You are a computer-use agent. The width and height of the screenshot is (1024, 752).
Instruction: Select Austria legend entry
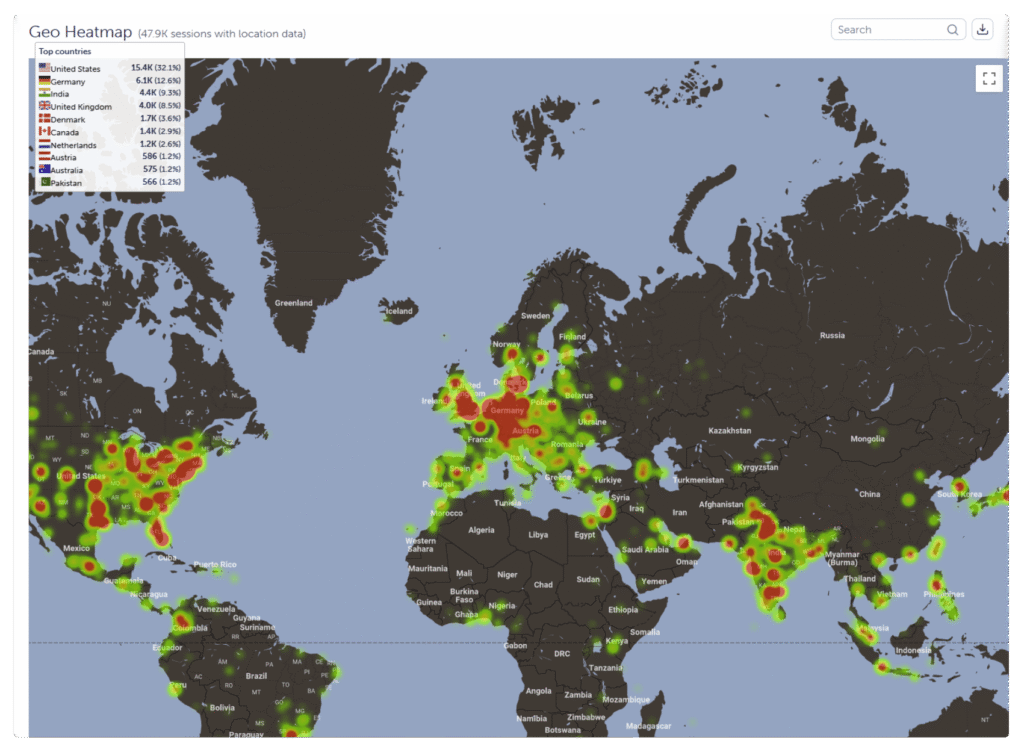pyautogui.click(x=110, y=157)
